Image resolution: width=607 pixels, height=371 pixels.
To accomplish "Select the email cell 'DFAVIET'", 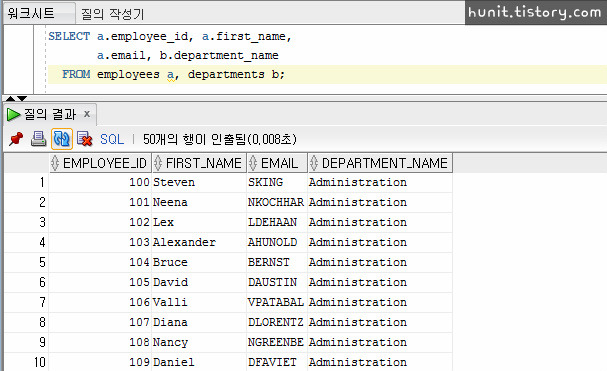I will pos(277,362).
